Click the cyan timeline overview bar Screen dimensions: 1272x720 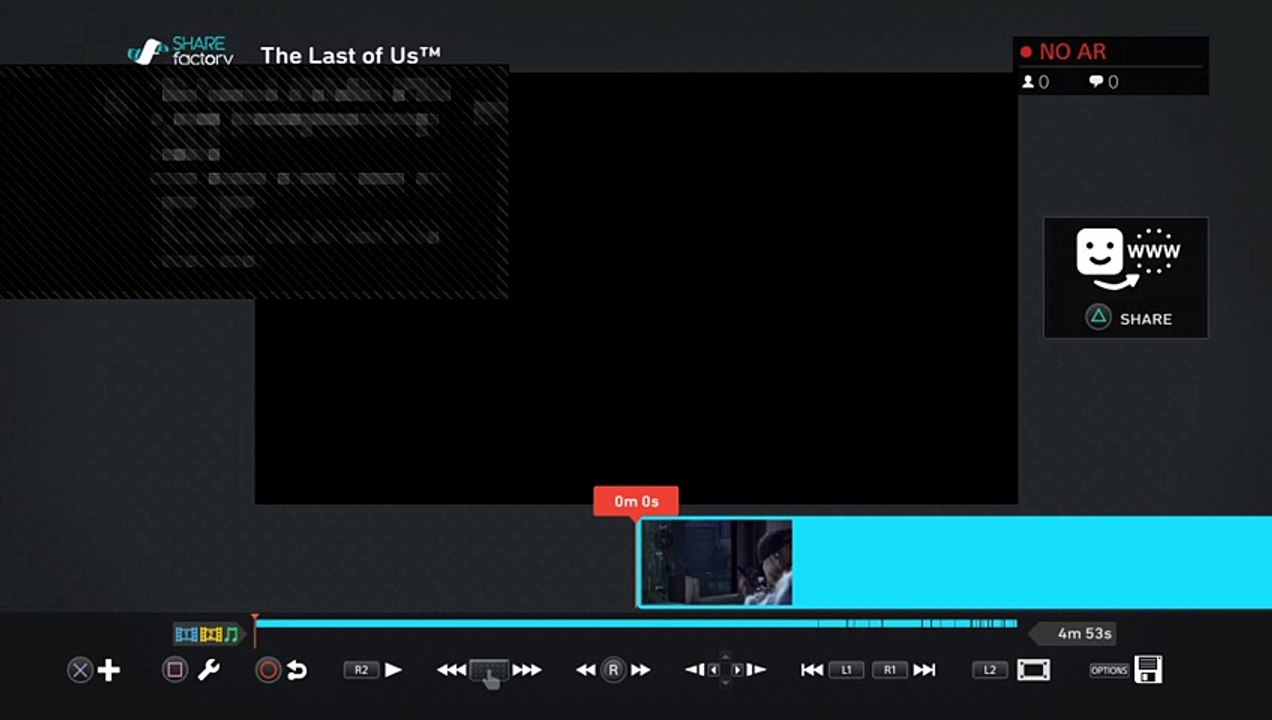pos(636,624)
